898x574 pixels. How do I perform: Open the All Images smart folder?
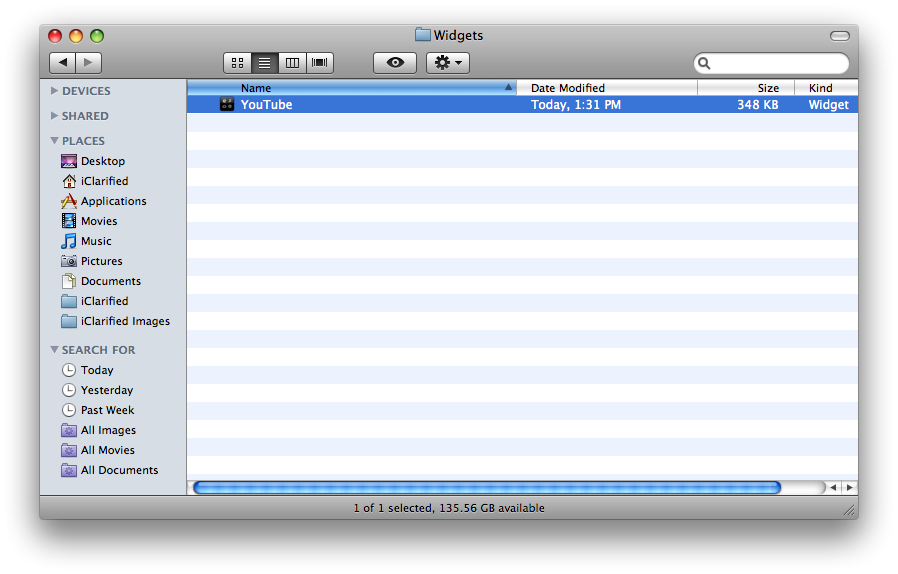pos(99,430)
